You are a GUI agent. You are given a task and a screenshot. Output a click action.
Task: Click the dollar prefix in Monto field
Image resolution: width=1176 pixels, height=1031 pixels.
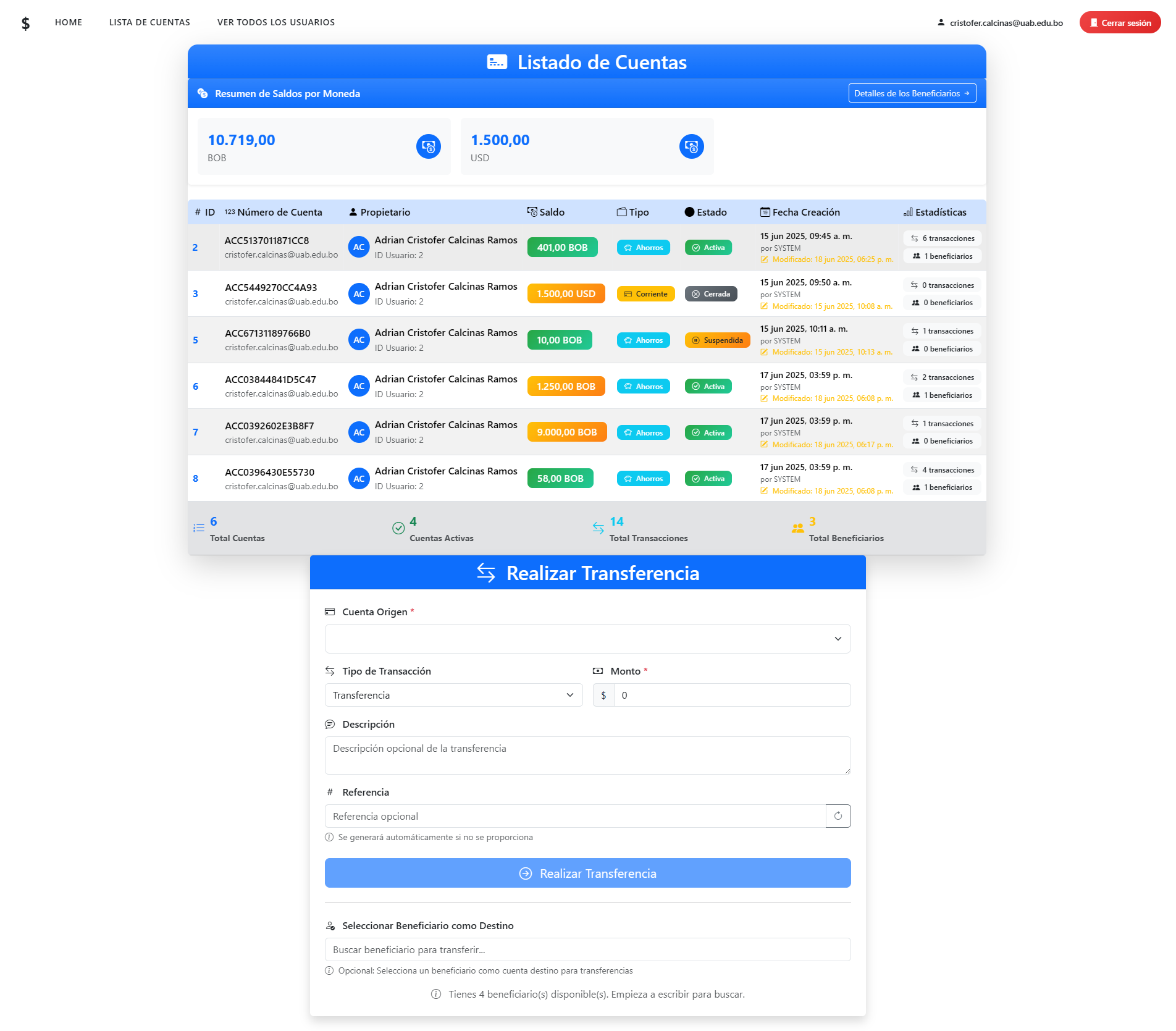603,695
